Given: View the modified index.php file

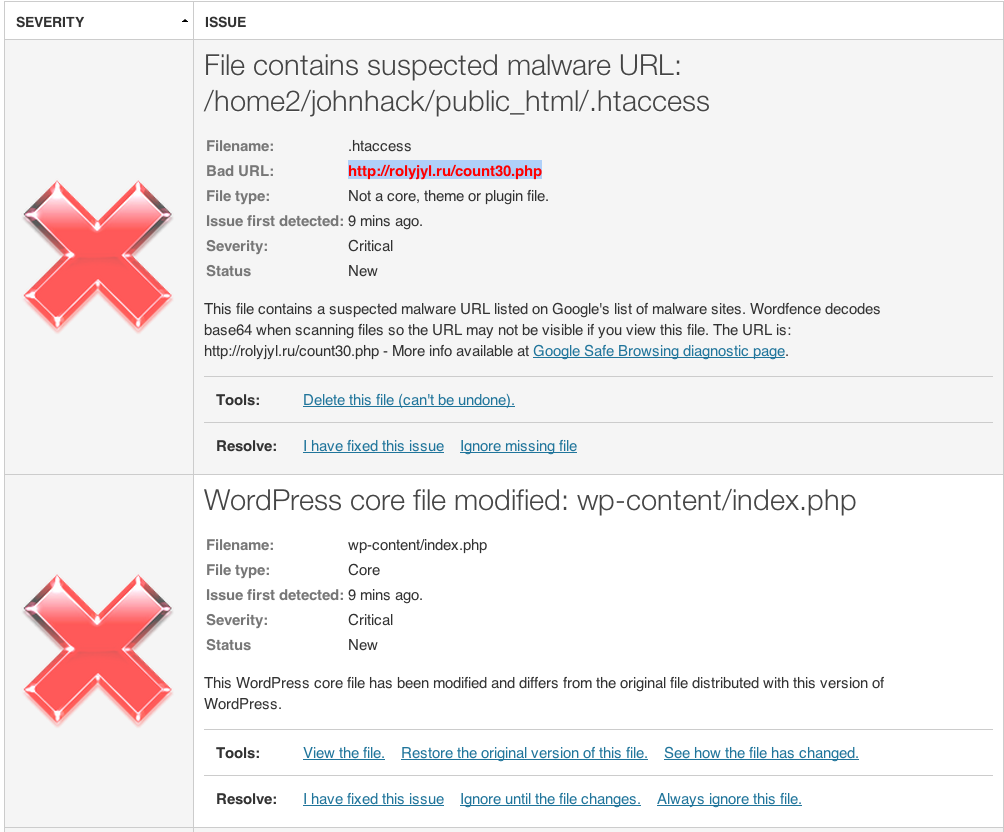Looking at the screenshot, I should pyautogui.click(x=344, y=753).
